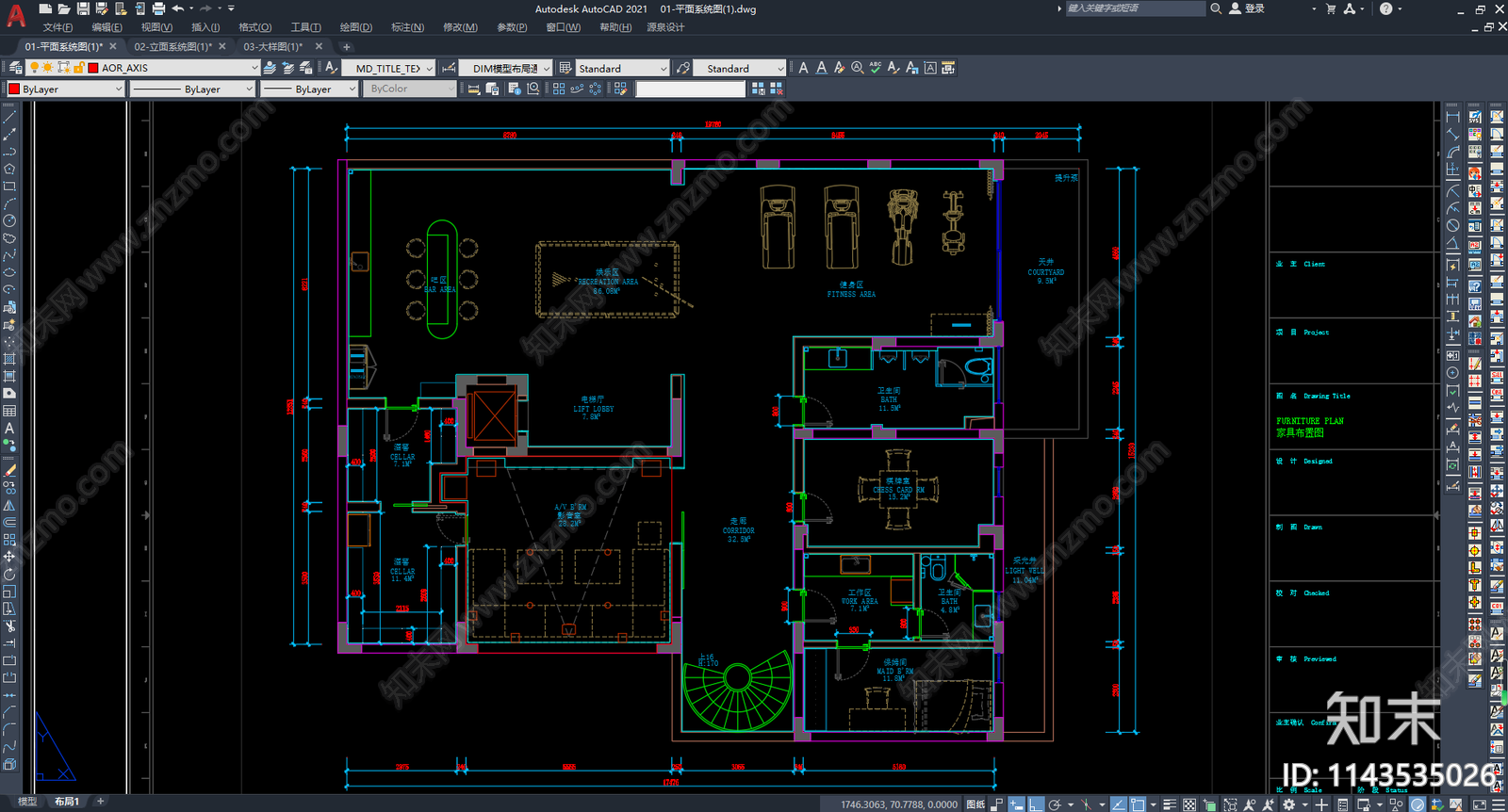Open the 源泉设计 menu
Screen dimensions: 1508x812
pos(665,27)
